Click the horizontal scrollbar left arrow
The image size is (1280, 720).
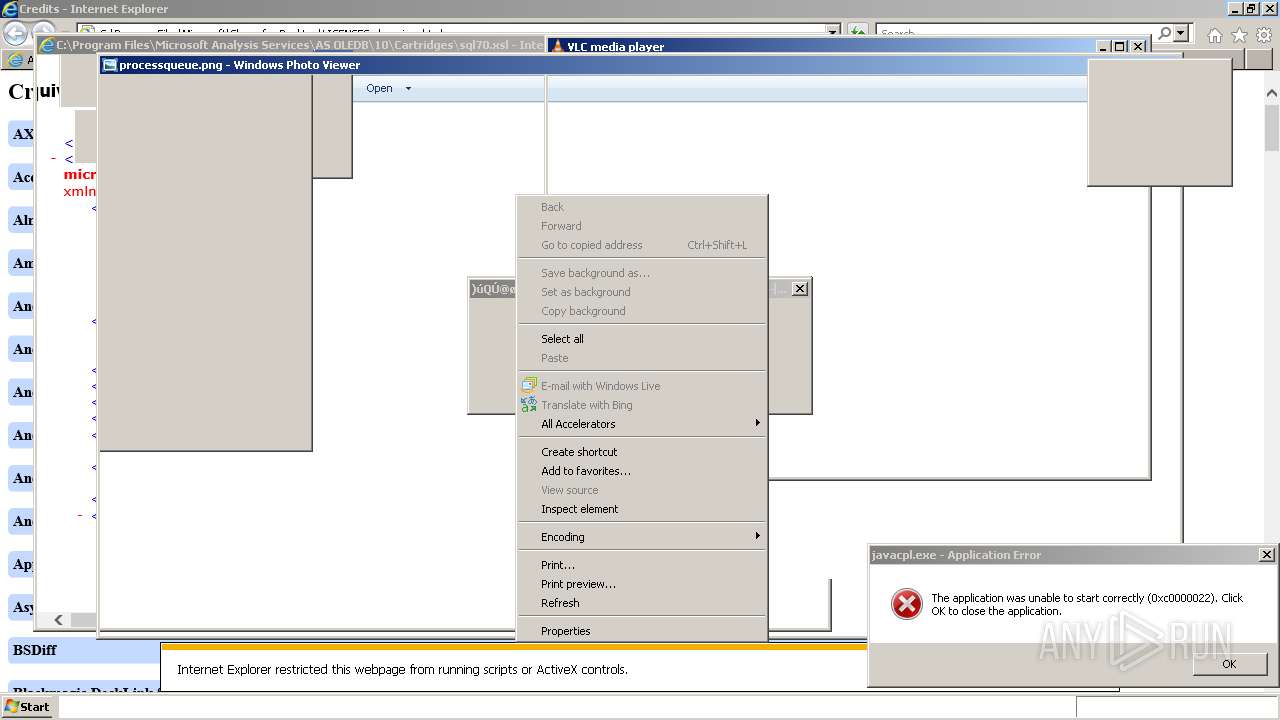(x=58, y=620)
